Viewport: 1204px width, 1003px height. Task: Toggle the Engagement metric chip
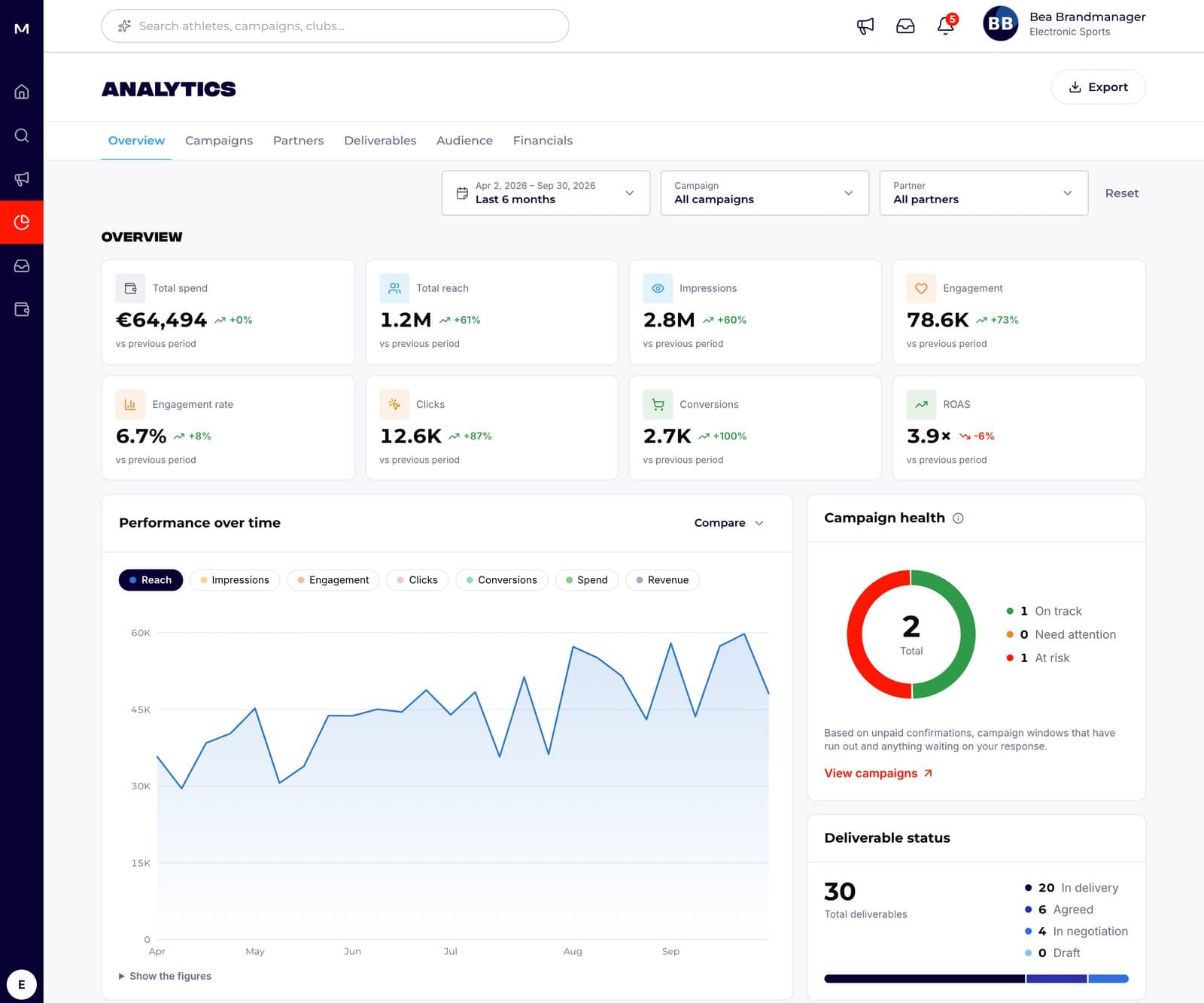click(333, 580)
